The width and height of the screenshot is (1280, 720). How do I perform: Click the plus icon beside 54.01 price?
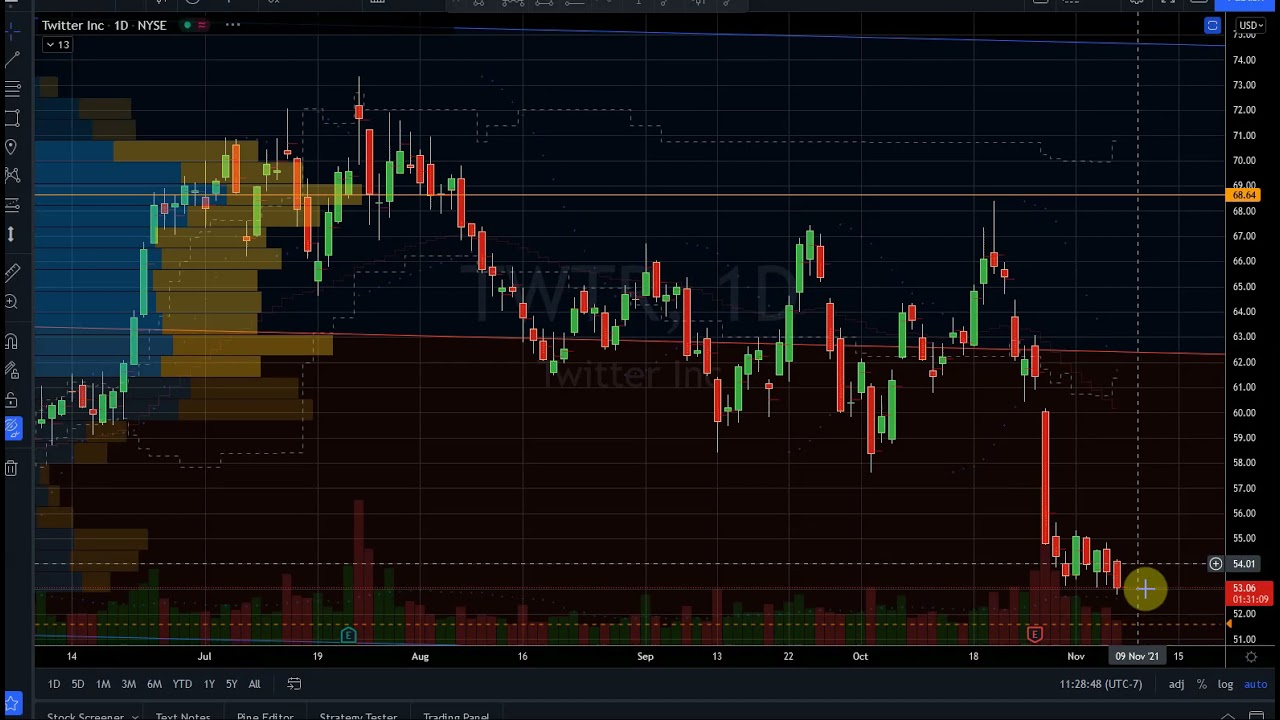(x=1215, y=564)
